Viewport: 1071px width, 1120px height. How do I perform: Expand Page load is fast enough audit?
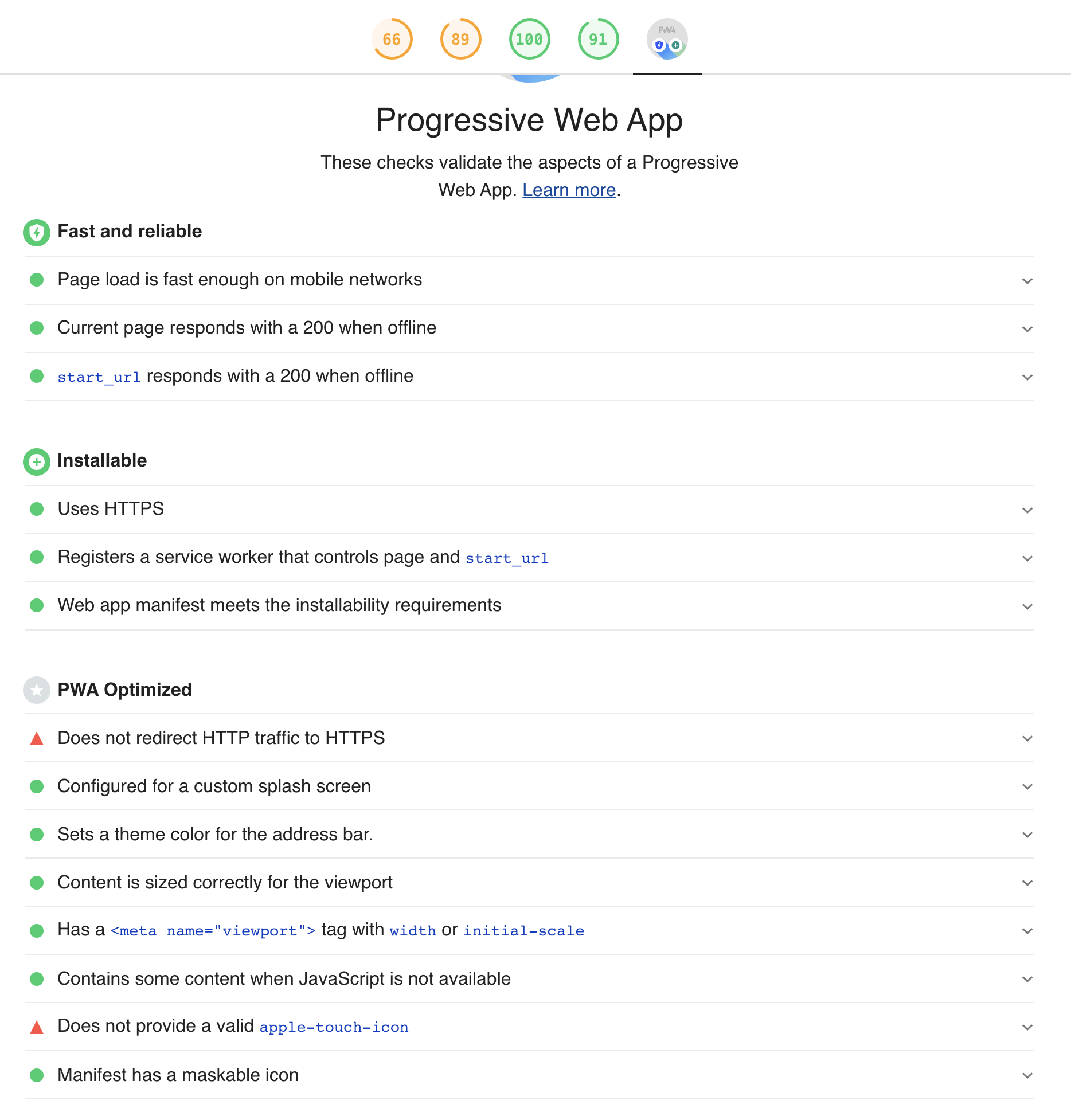point(1027,281)
